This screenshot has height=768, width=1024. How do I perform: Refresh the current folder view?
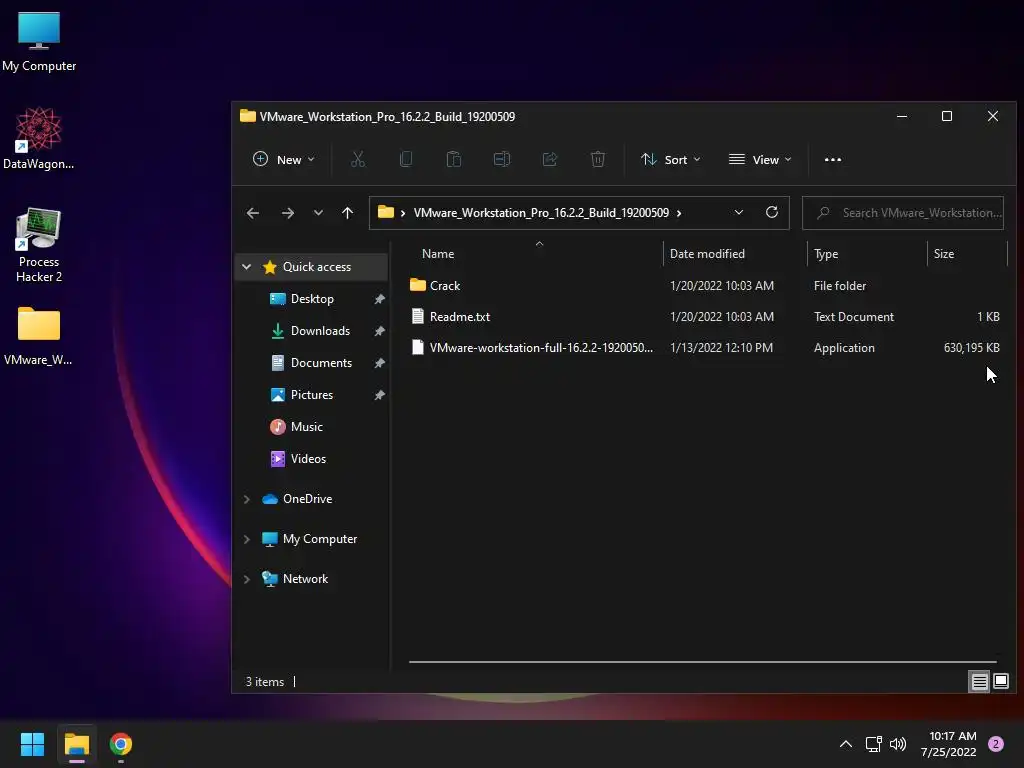click(x=771, y=212)
